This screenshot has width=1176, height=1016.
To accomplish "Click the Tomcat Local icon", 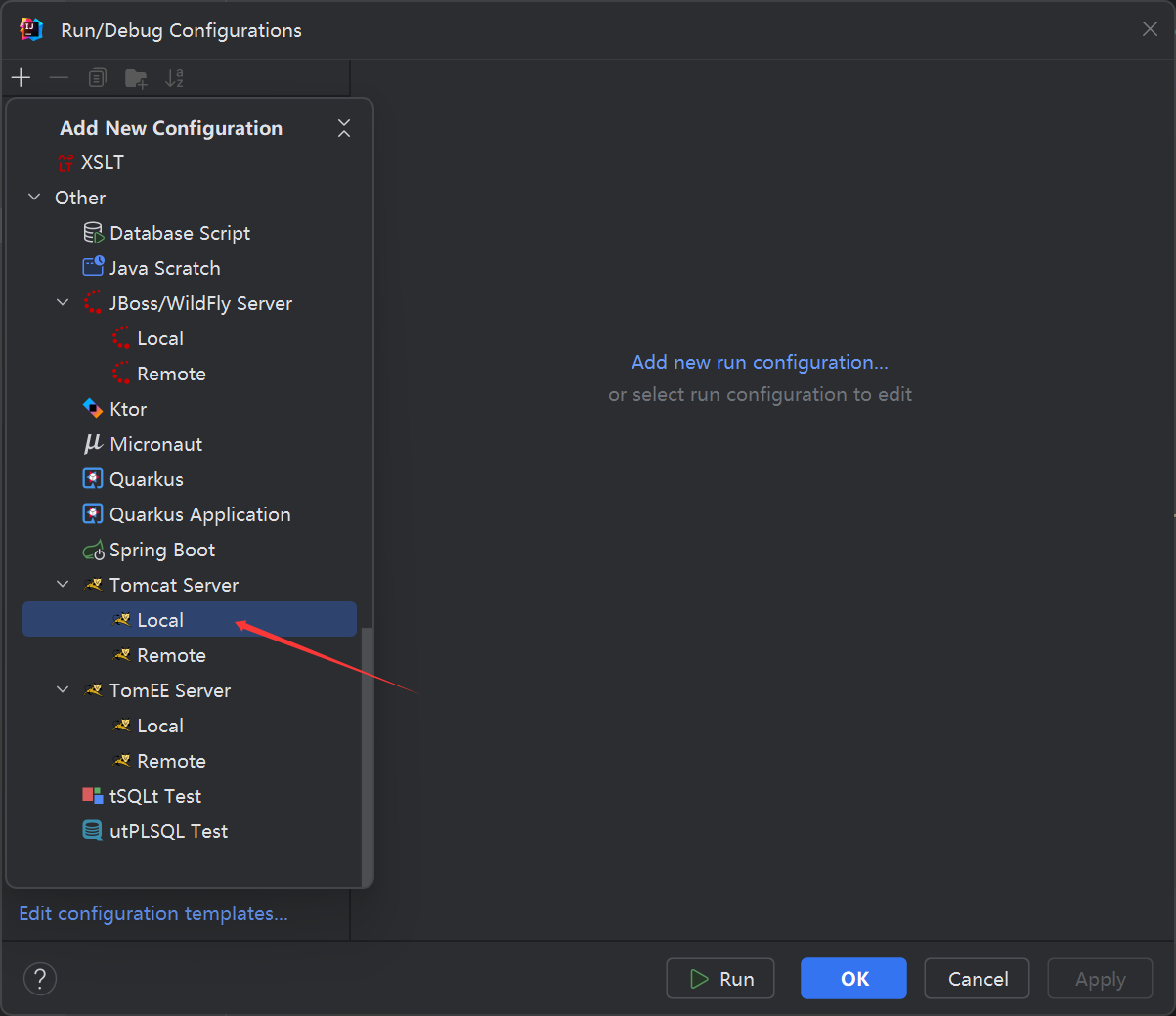I will click(122, 620).
